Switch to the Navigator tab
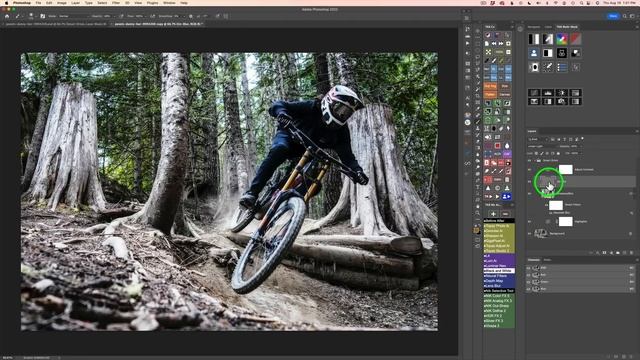The height and width of the screenshot is (360, 640). coord(533,27)
